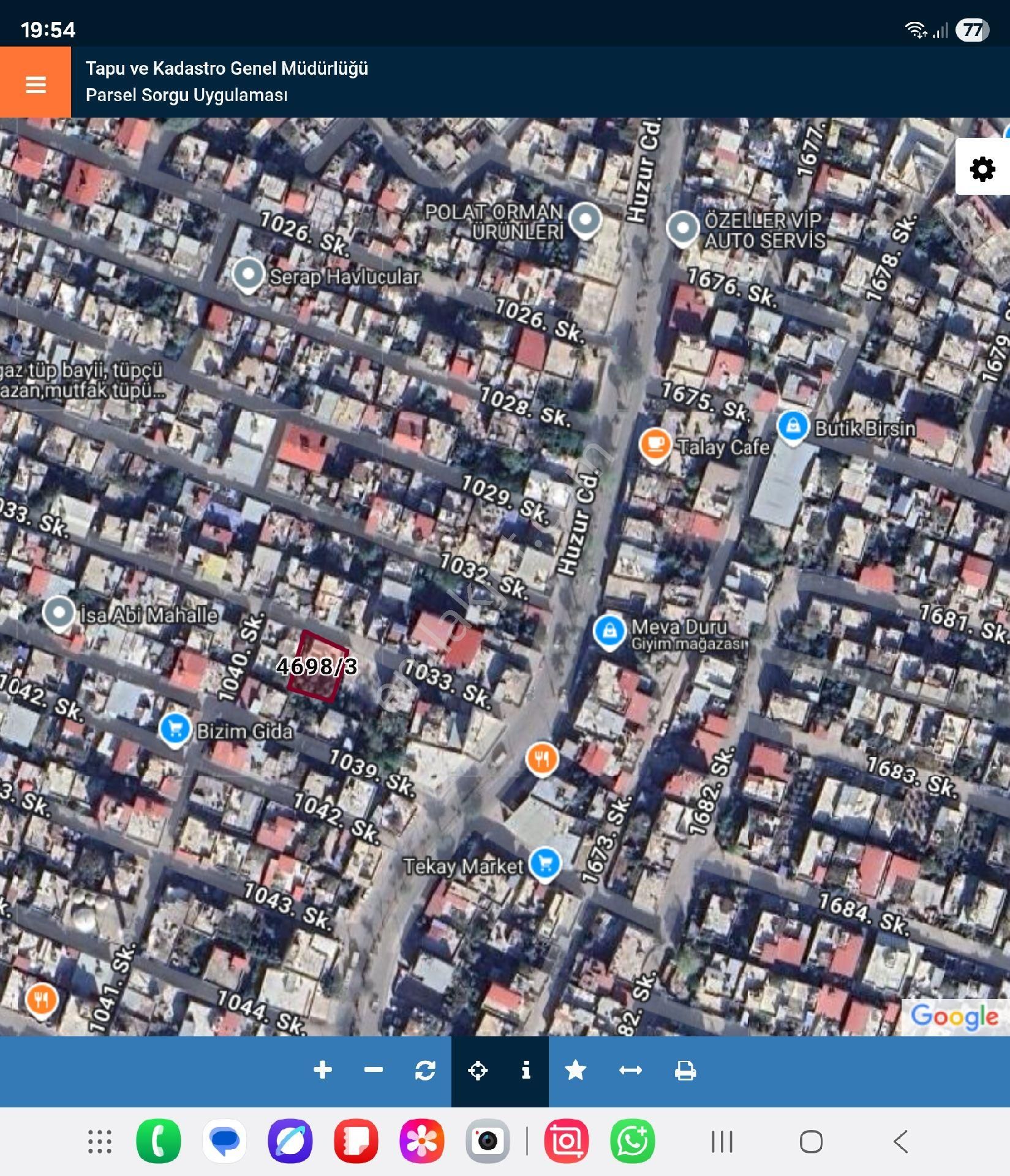Open the Meva Duru store marker

(x=609, y=631)
